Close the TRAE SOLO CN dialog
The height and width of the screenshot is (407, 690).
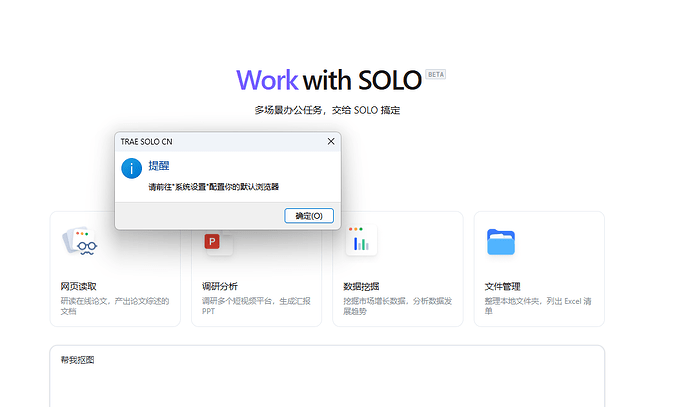tap(331, 141)
